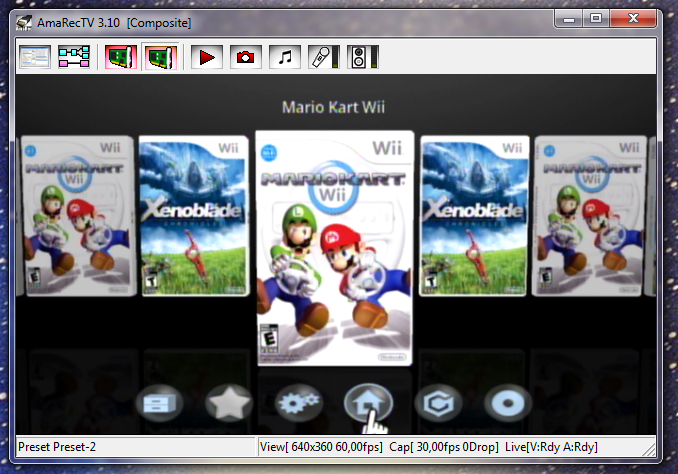Click the Mario Kart Wii title text
This screenshot has height=474, width=678.
pos(333,107)
